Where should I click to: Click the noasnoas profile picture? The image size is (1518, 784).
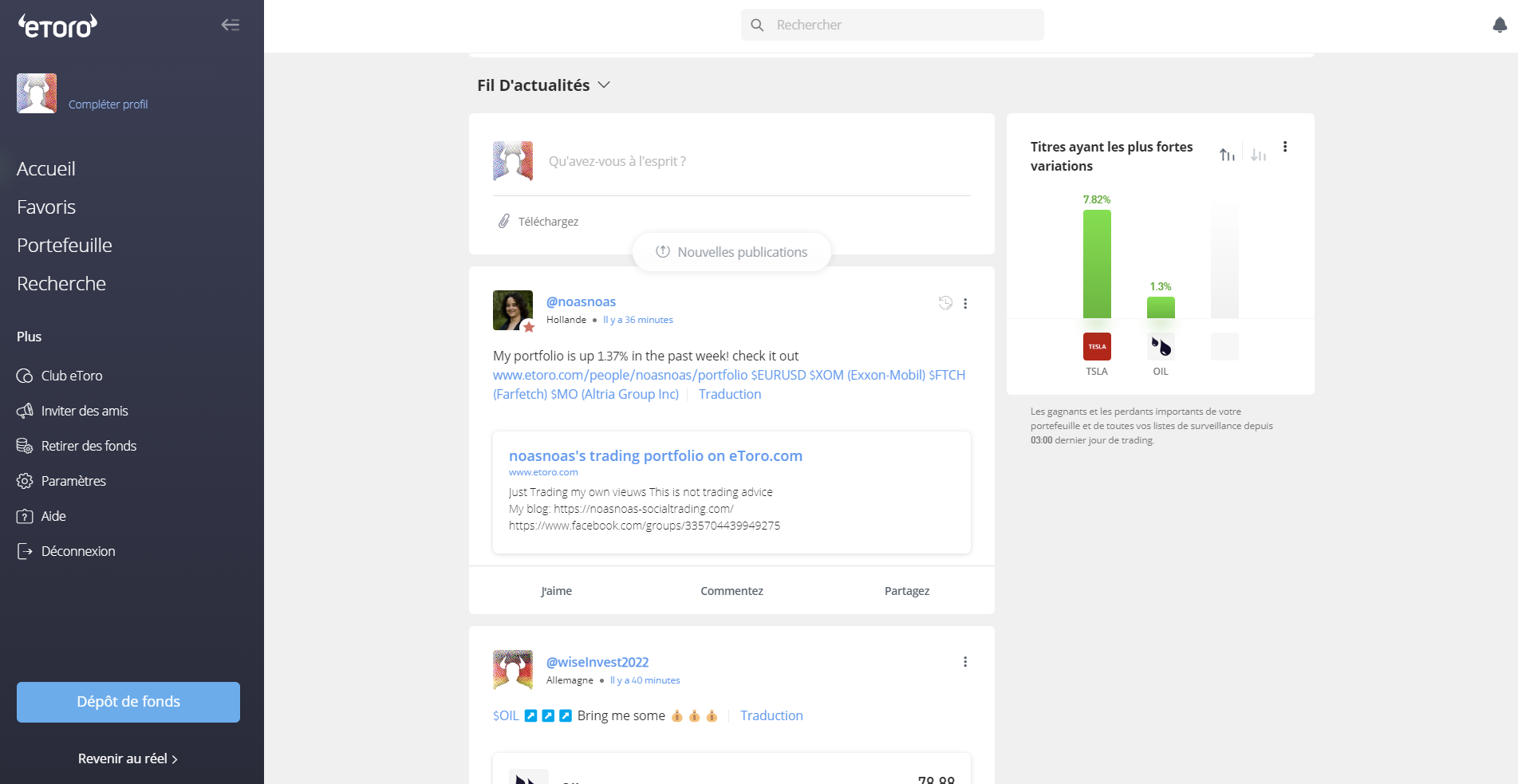point(513,310)
